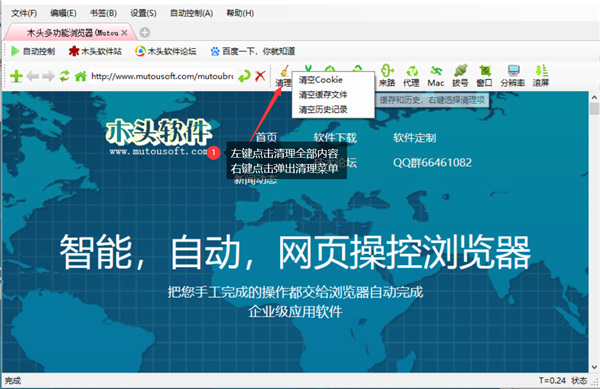Click the T=0.24 status value
The height and width of the screenshot is (389, 600).
552,381
